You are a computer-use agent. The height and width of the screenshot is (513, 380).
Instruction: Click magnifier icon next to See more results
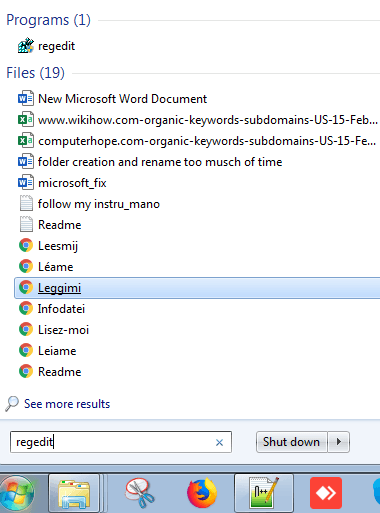point(12,404)
